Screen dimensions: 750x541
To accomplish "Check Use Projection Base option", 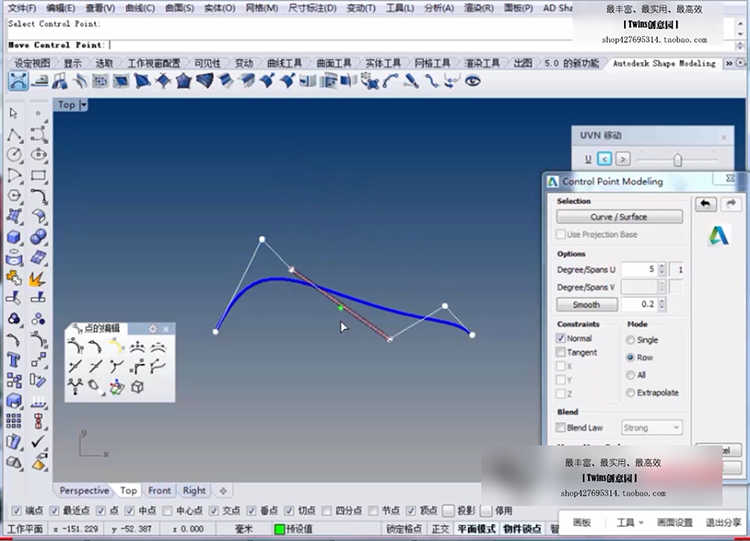I will tap(561, 234).
